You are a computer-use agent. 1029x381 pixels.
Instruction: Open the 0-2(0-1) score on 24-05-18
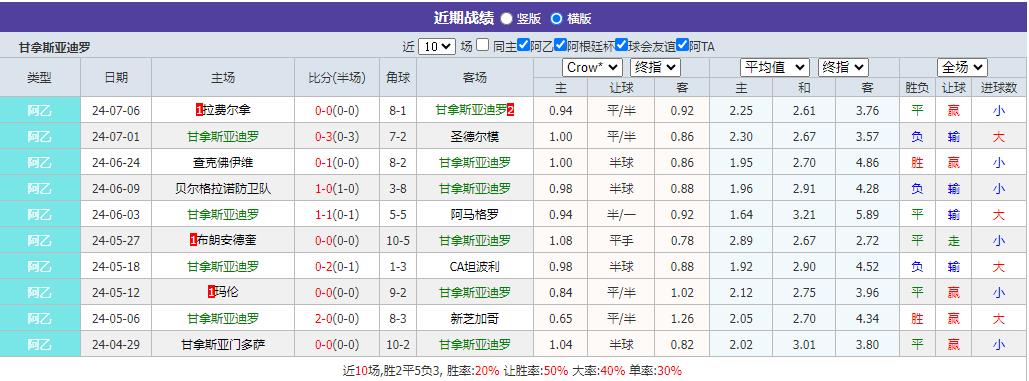pos(337,266)
